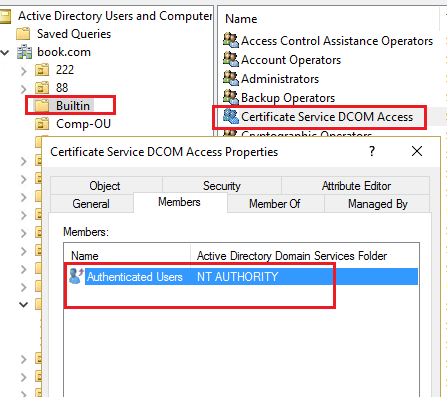Select Active Directory Users and Computers root label
Viewport: 447px width, 397px height.
115,16
